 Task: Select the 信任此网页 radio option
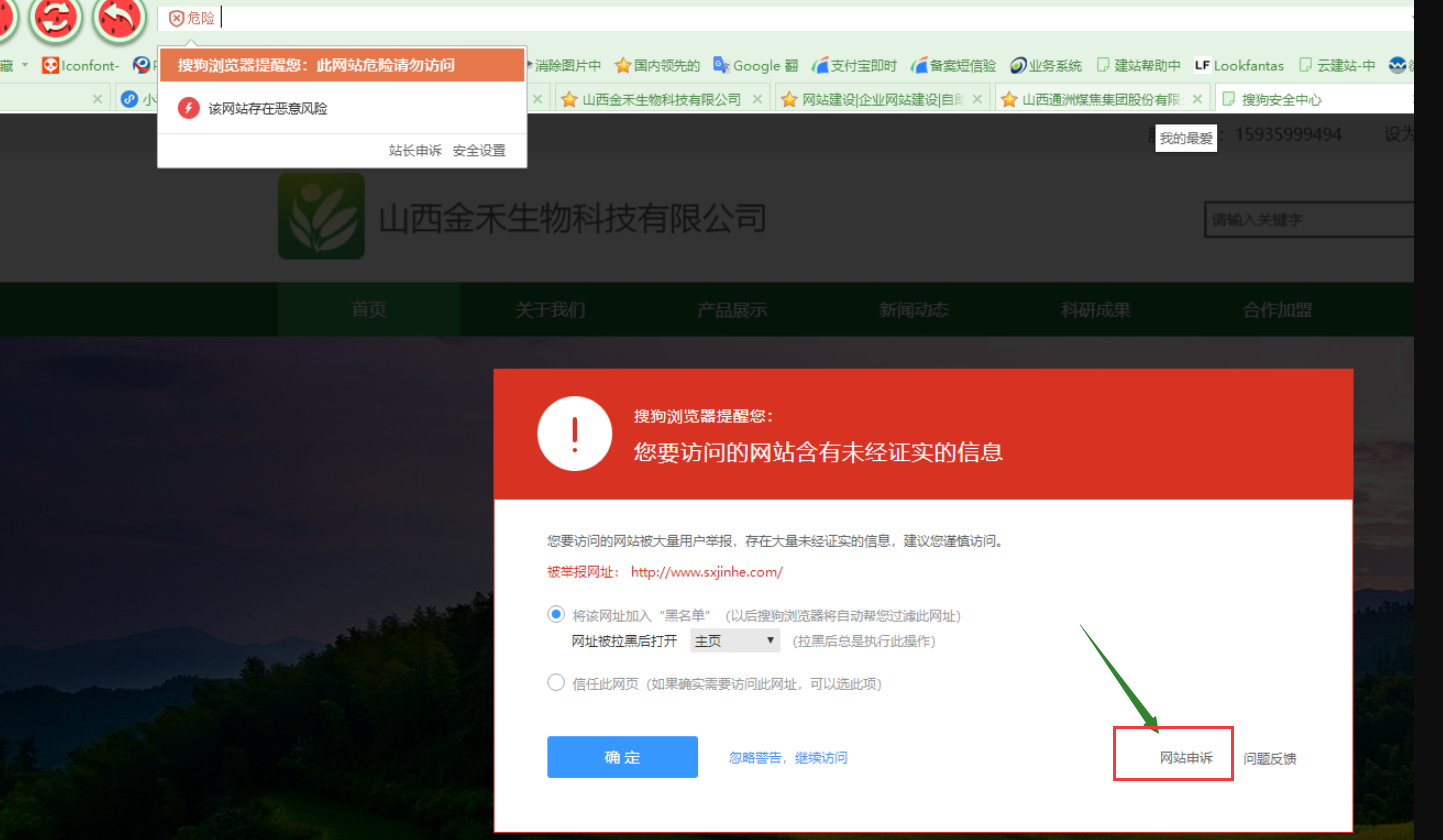(x=556, y=683)
